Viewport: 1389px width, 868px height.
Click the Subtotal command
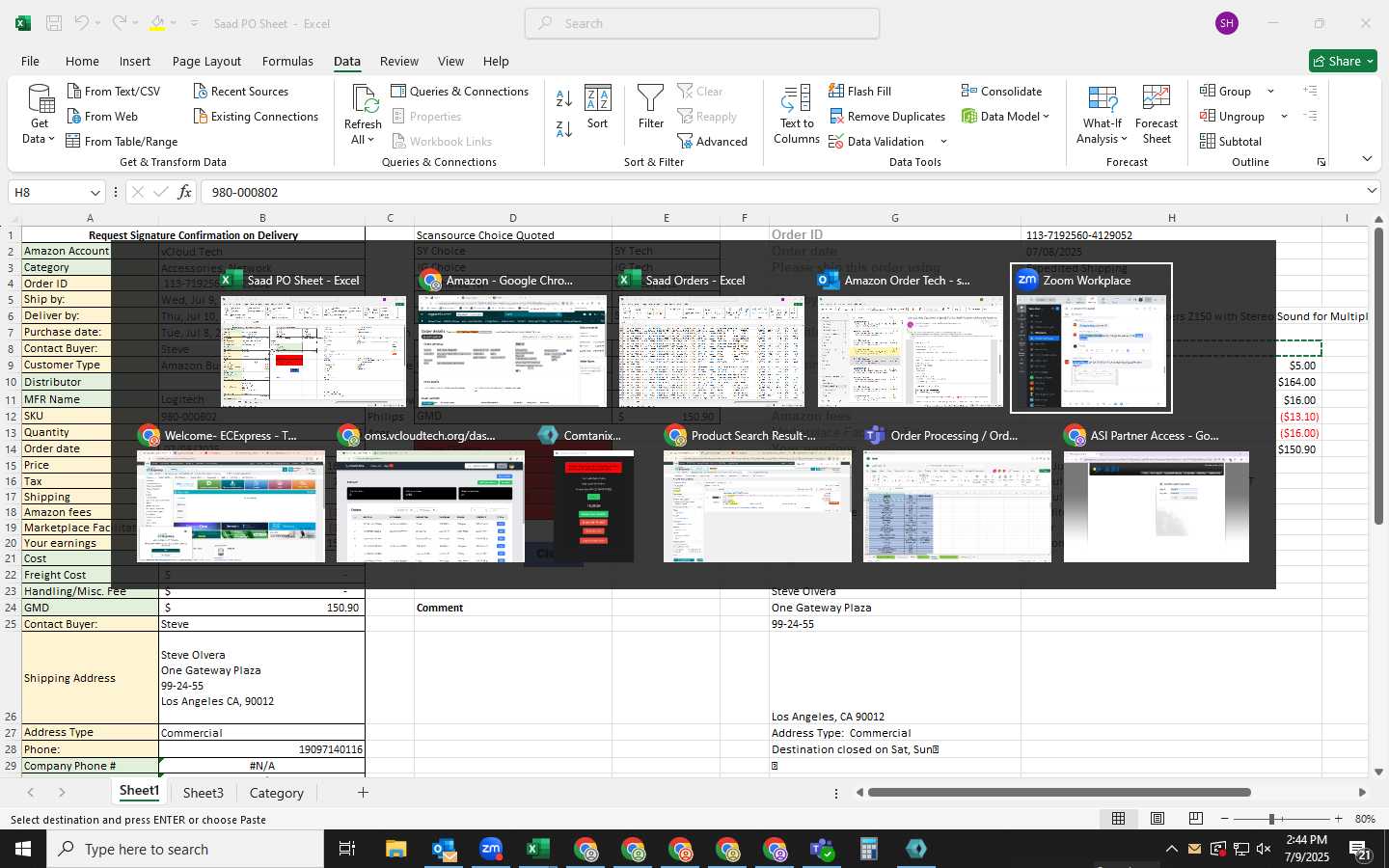(1230, 141)
